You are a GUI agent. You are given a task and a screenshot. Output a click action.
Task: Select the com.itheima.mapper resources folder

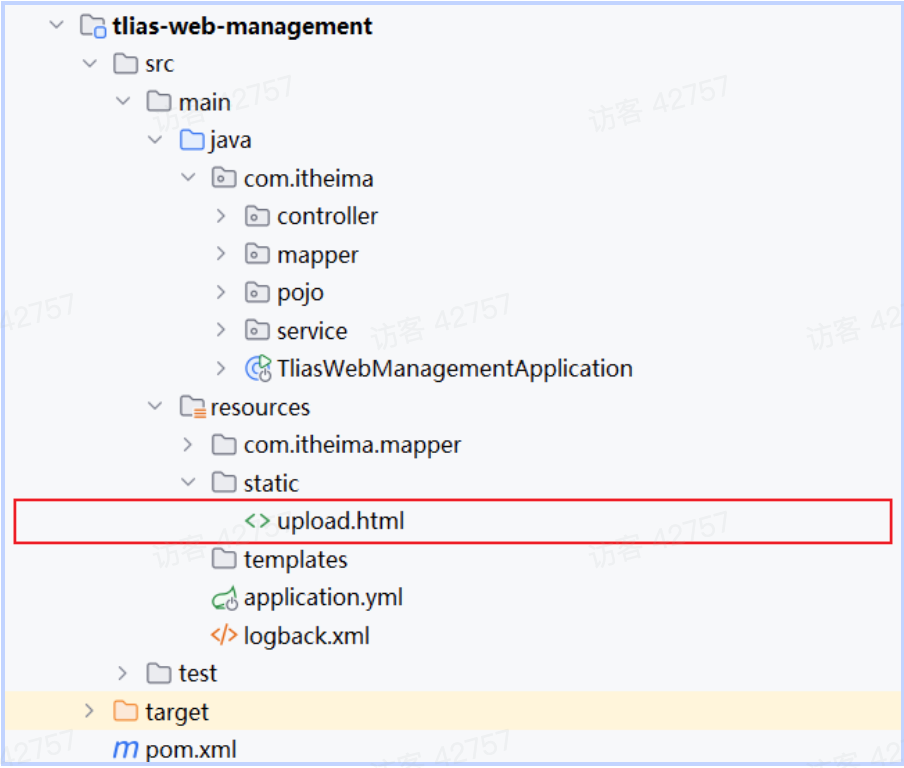pyautogui.click(x=352, y=445)
